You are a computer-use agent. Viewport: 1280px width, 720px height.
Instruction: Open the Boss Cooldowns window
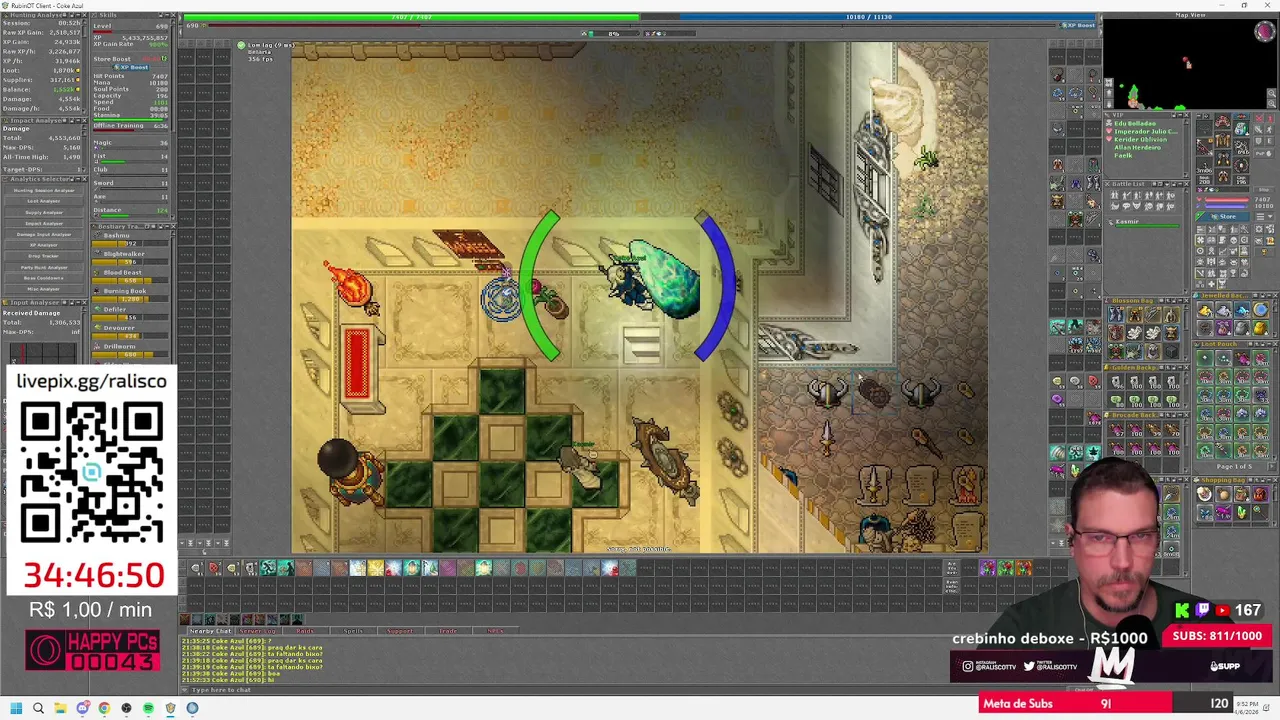tap(44, 278)
